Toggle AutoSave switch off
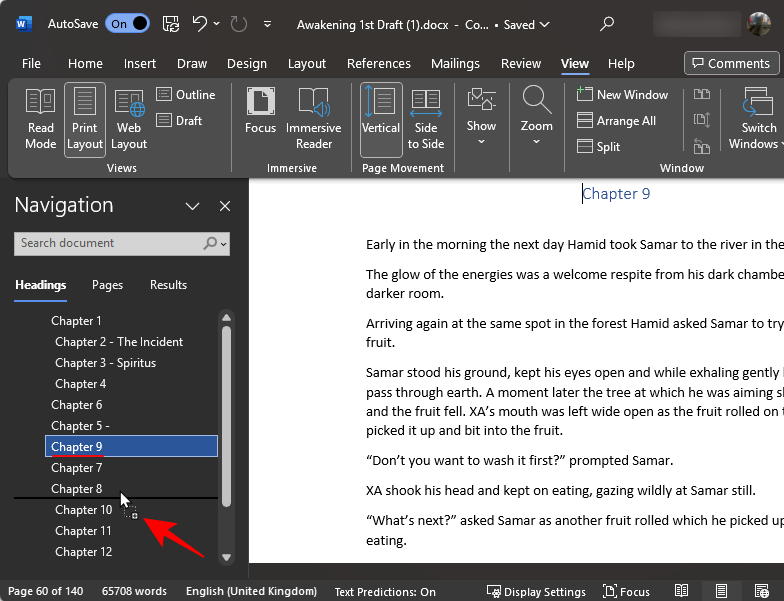784x601 pixels. (x=127, y=23)
